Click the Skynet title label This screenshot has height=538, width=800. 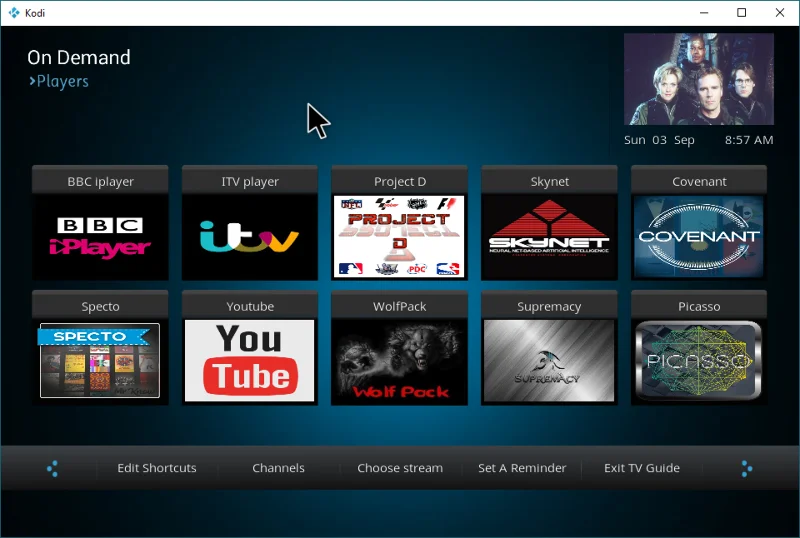(549, 181)
